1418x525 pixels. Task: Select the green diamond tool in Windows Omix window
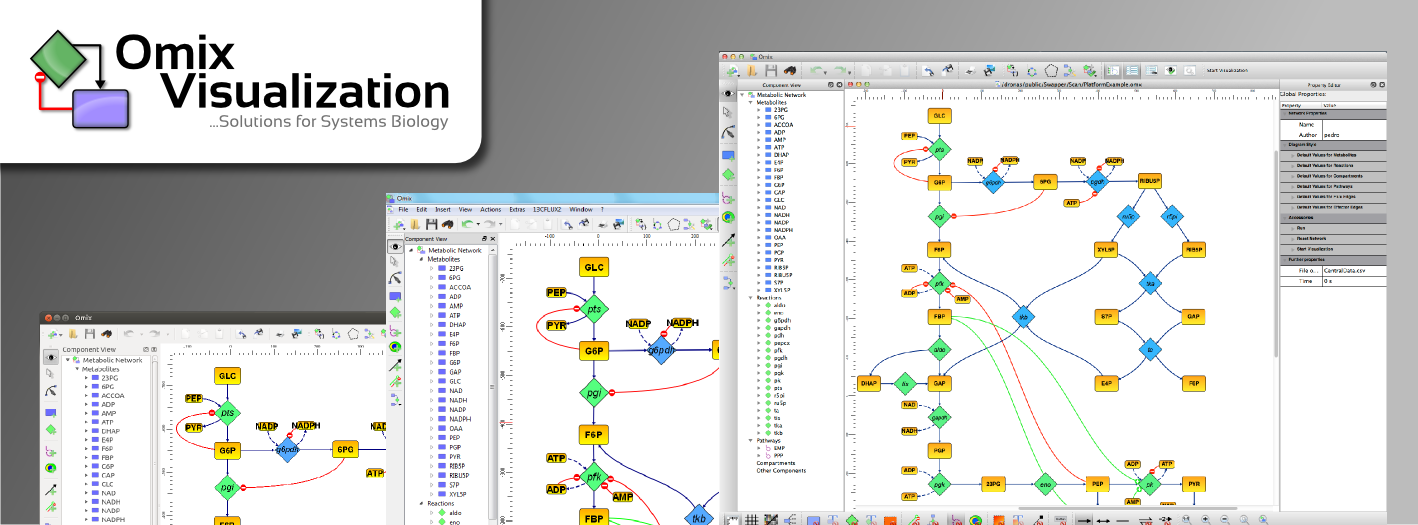395,312
